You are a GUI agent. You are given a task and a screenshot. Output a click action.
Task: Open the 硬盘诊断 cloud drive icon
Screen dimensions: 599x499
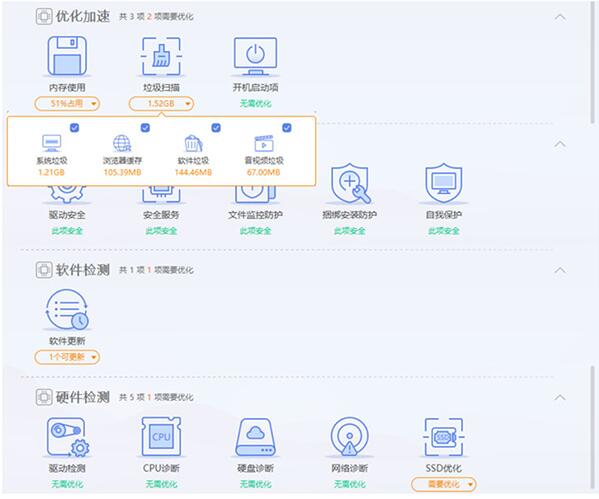click(256, 436)
